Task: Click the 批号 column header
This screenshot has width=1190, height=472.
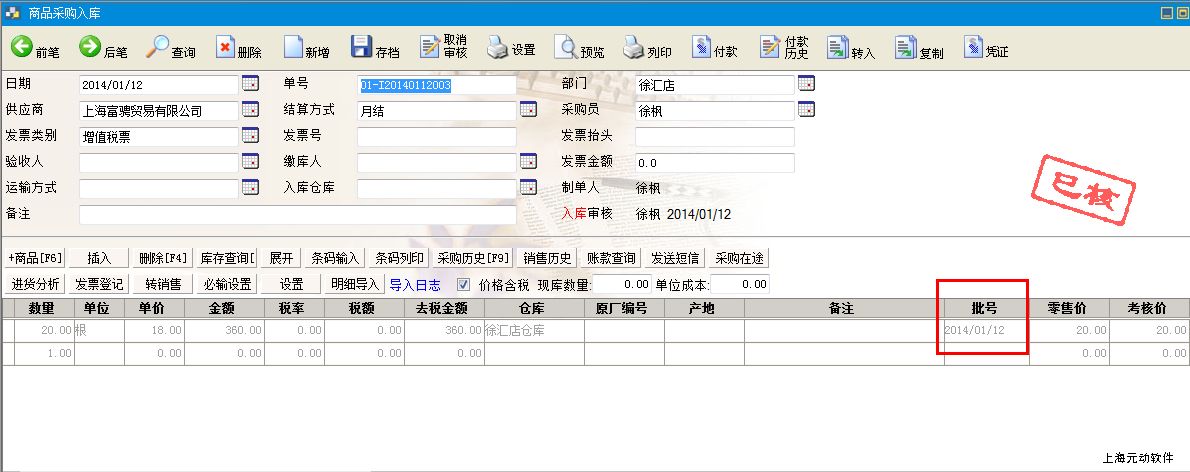Action: (x=986, y=309)
